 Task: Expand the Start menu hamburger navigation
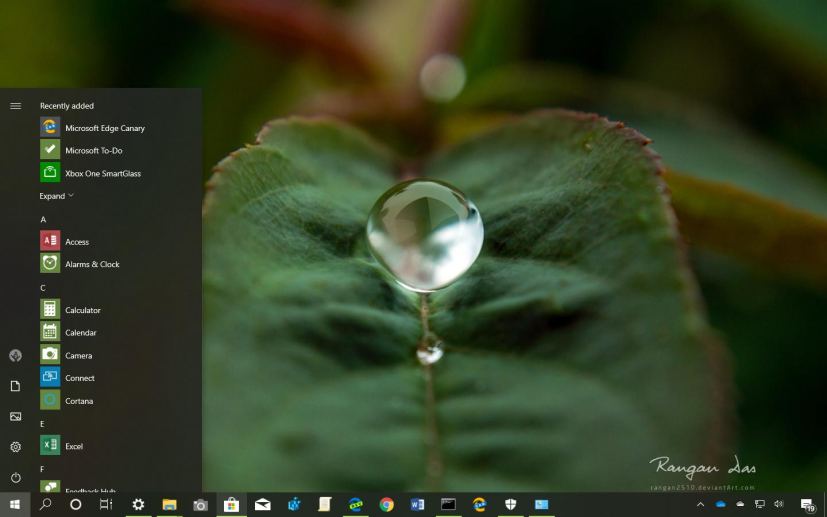(x=15, y=105)
